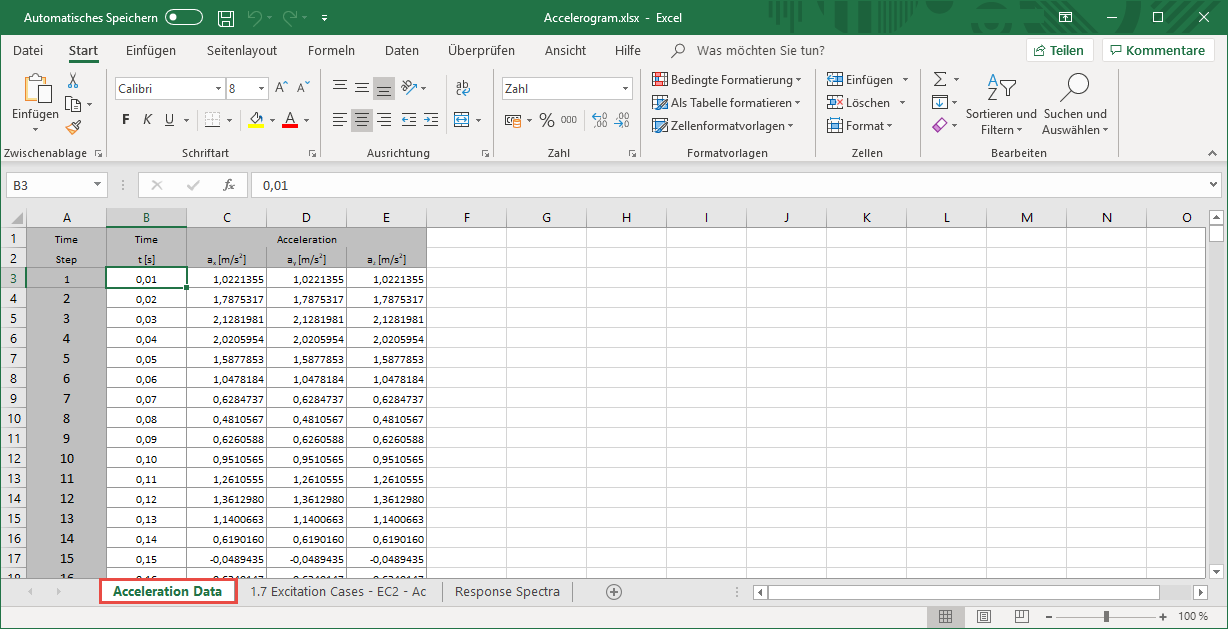This screenshot has width=1228, height=629.
Task: Click cell B3 showing 0,01
Action: pyautogui.click(x=146, y=278)
